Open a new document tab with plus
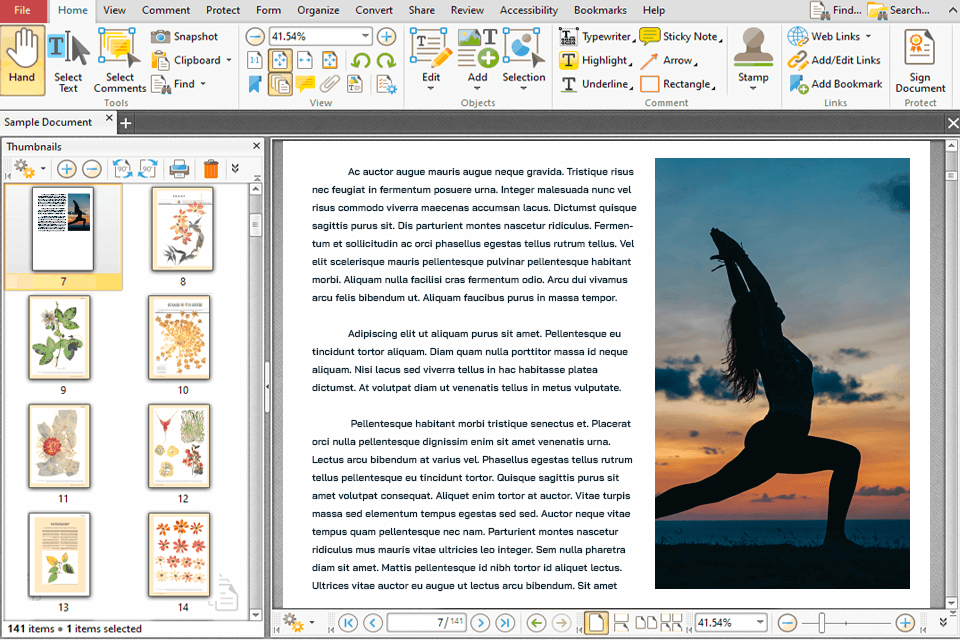960x640 pixels. click(126, 123)
